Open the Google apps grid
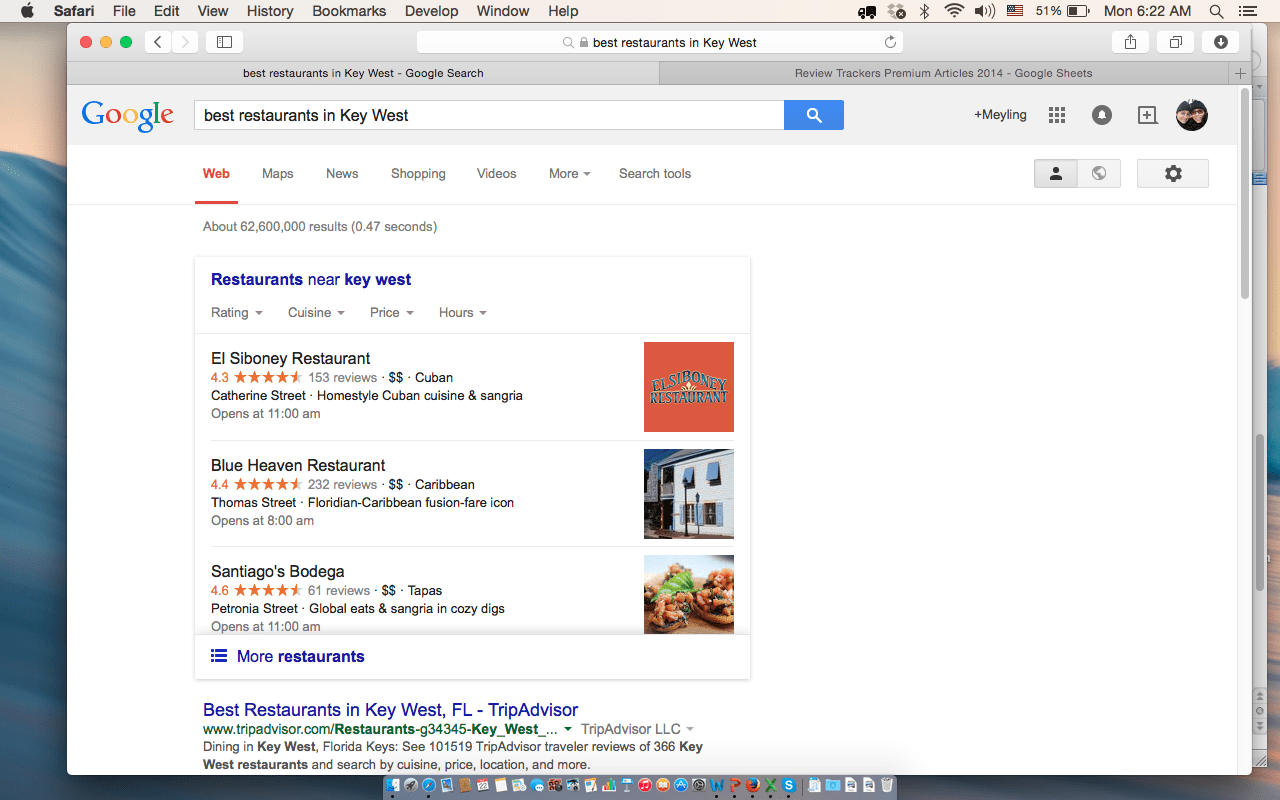Image resolution: width=1280 pixels, height=800 pixels. click(x=1057, y=115)
